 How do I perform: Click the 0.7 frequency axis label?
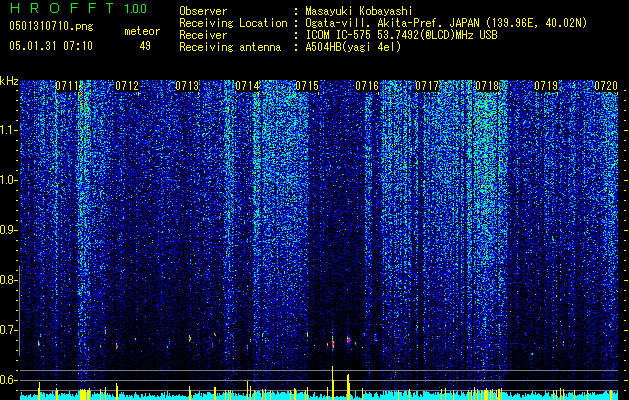pos(6,330)
